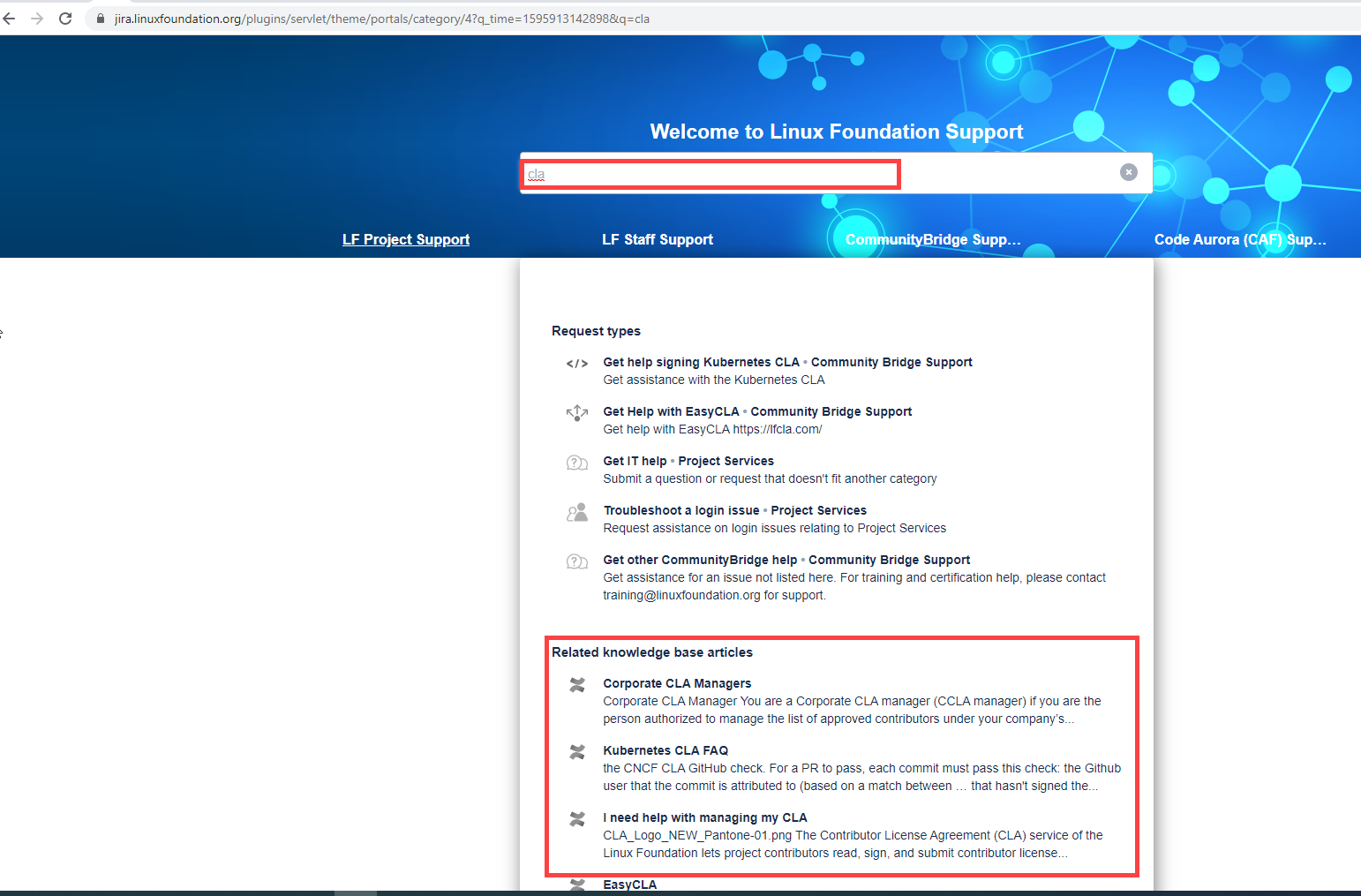Click Confluence icon beside EasyCLA article
1361x896 pixels.
click(577, 885)
